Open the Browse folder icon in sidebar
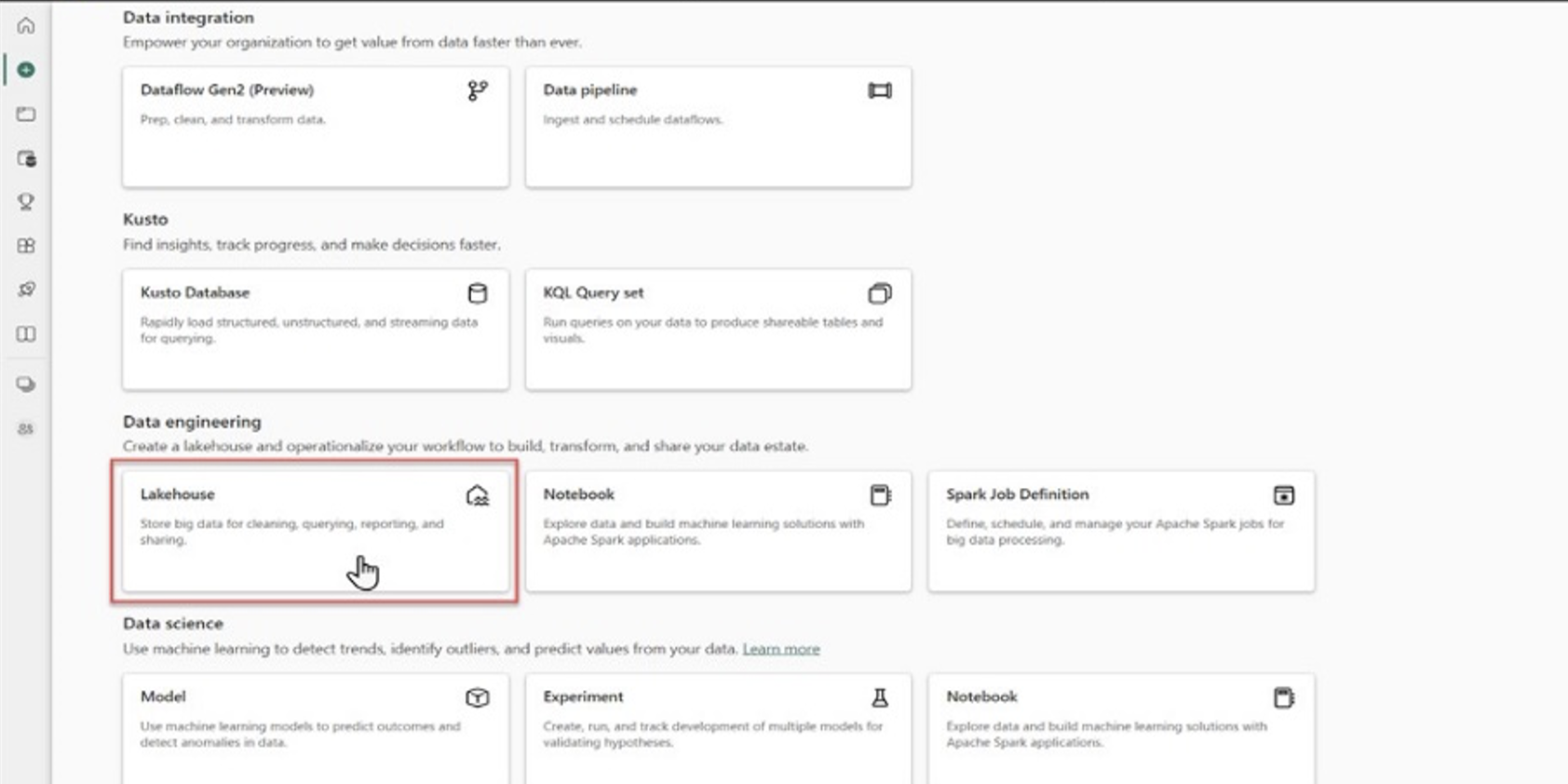The height and width of the screenshot is (784, 1568). click(26, 114)
